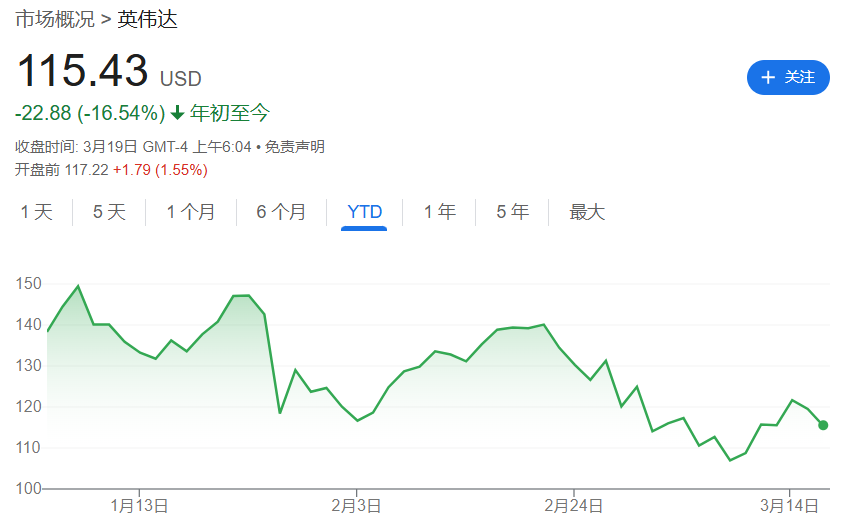Click the 1月13日 x-axis label

point(139,505)
